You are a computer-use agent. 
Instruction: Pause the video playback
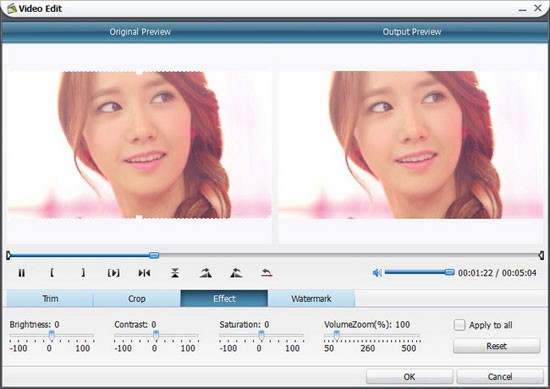[x=21, y=273]
